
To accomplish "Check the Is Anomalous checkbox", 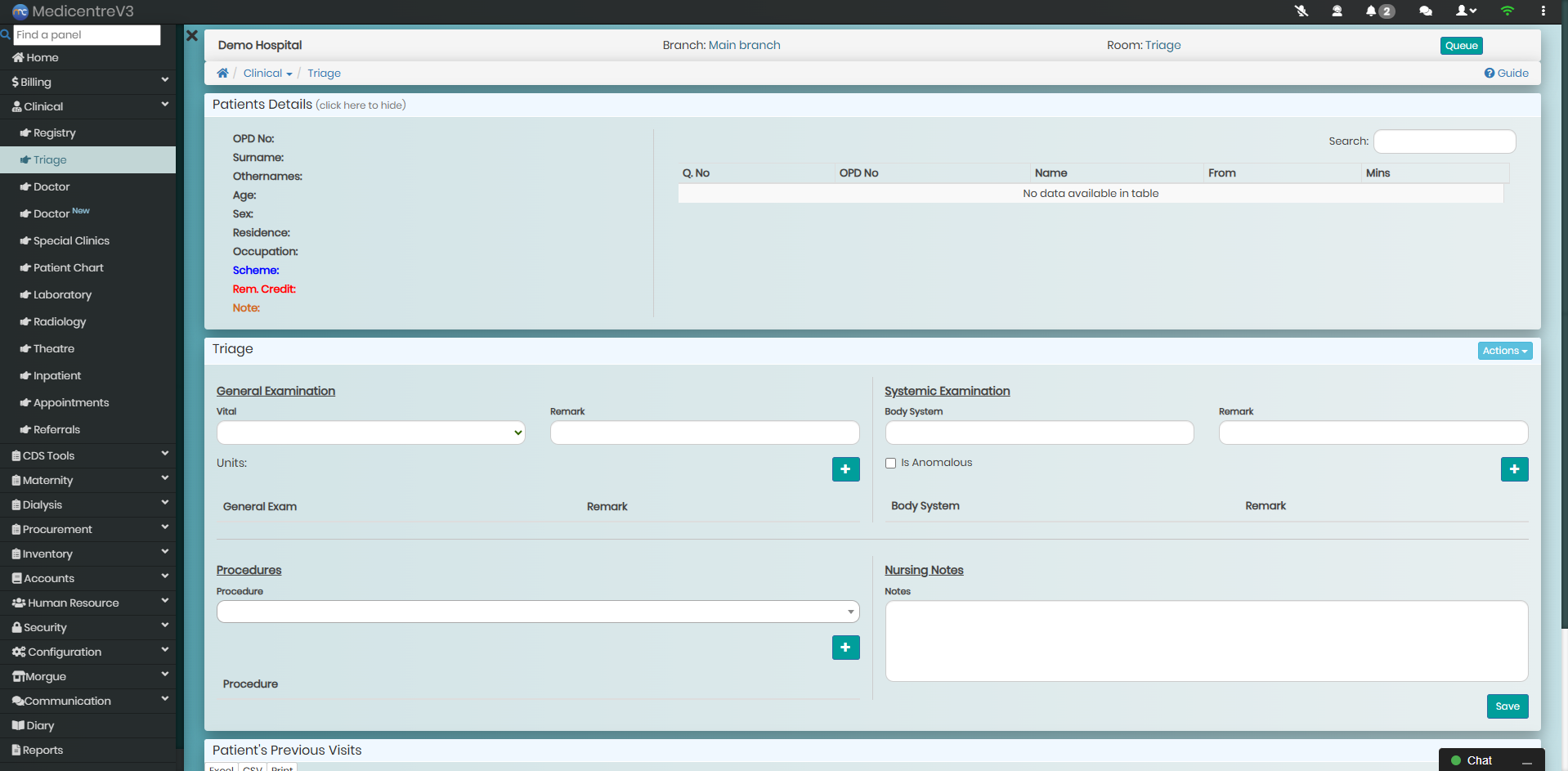I will pyautogui.click(x=890, y=464).
